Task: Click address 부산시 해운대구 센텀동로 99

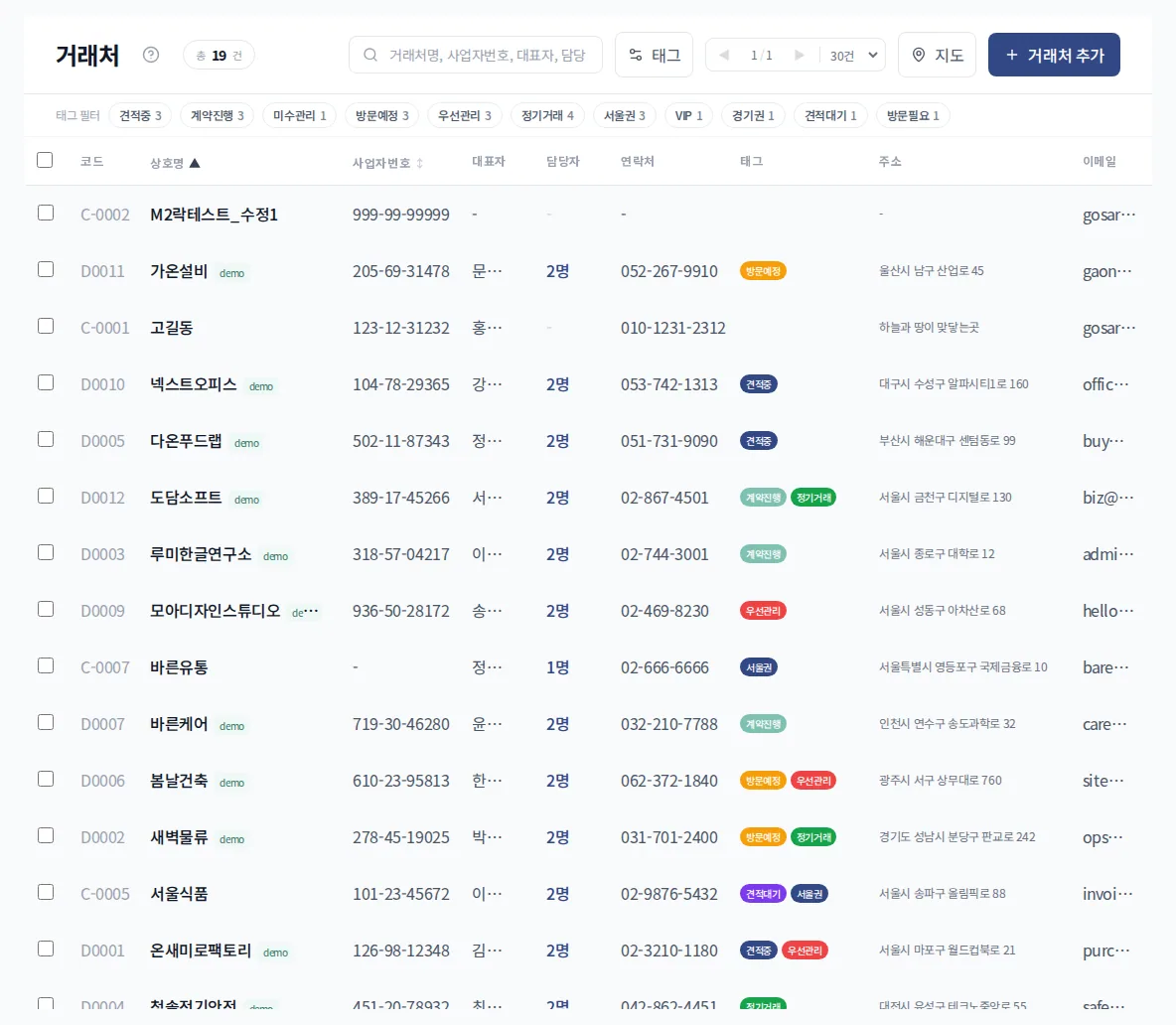Action: point(948,441)
